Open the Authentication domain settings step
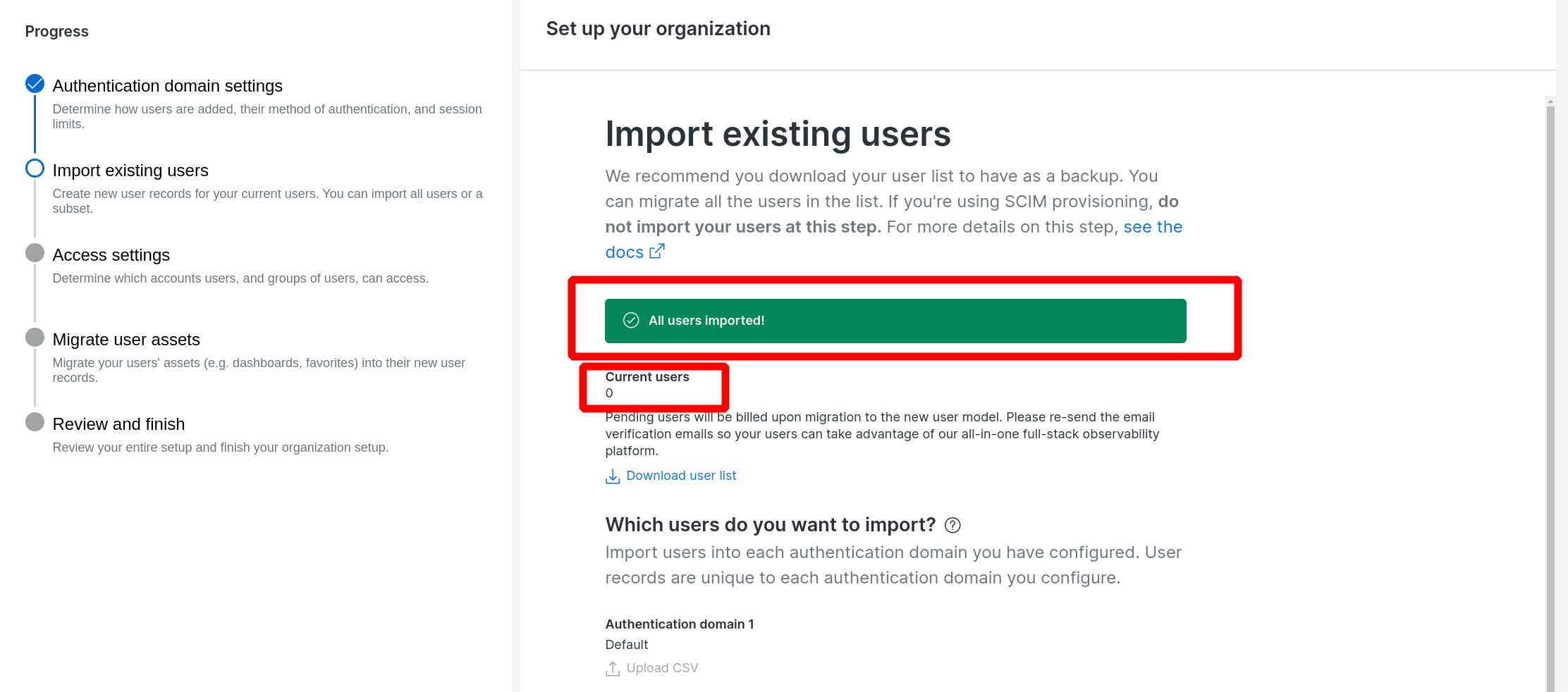The image size is (1568, 692). tap(167, 86)
